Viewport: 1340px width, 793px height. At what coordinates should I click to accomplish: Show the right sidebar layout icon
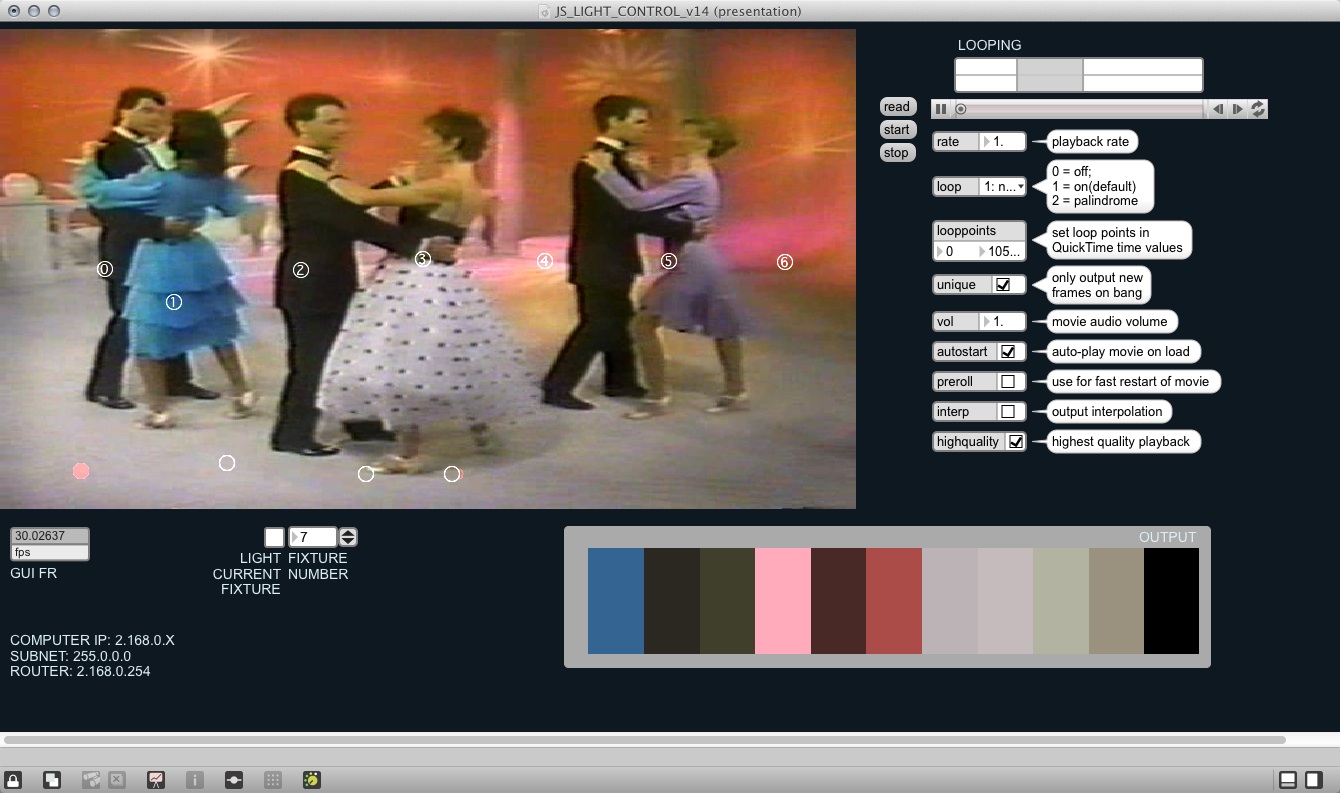(x=1316, y=780)
